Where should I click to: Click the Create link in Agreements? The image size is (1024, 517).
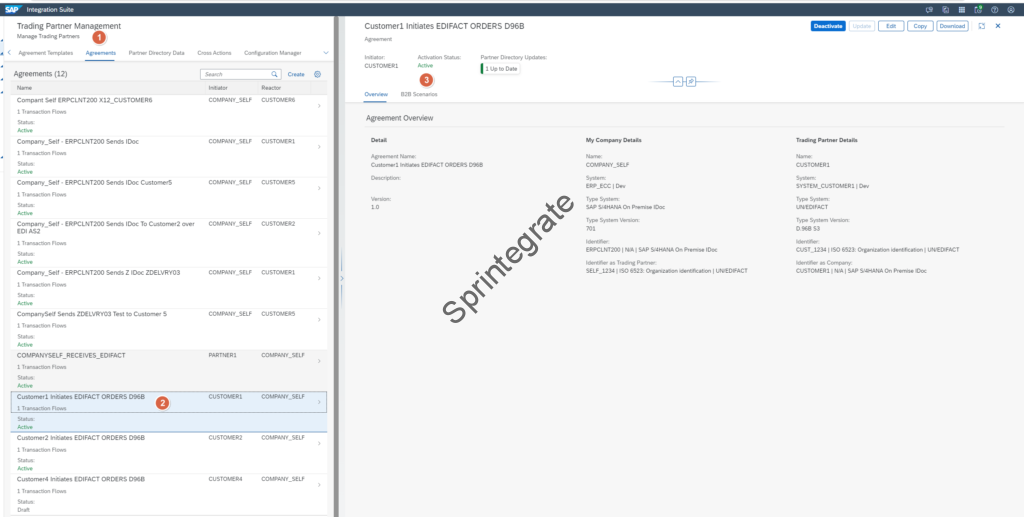pyautogui.click(x=296, y=74)
